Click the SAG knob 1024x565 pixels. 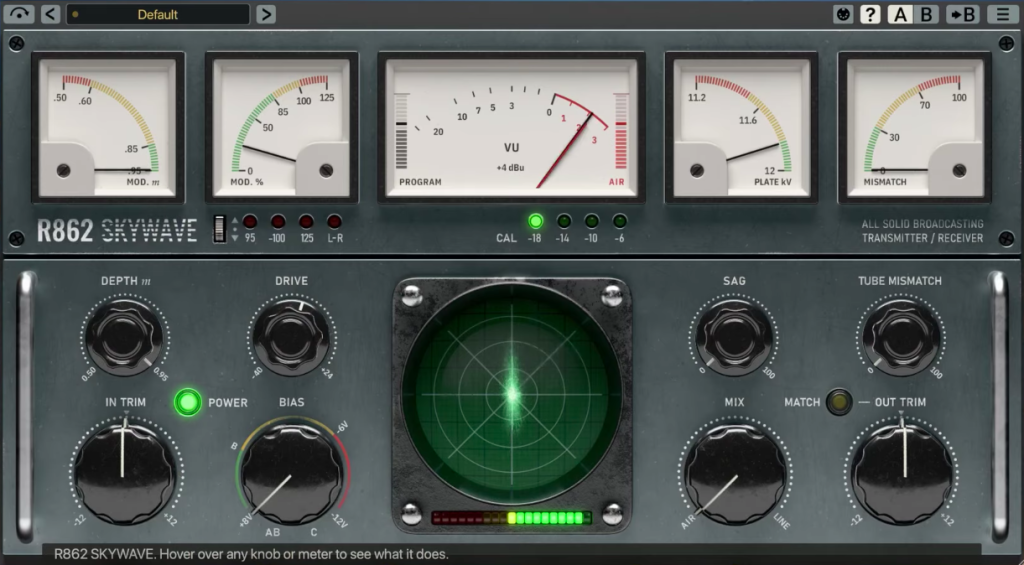(734, 337)
